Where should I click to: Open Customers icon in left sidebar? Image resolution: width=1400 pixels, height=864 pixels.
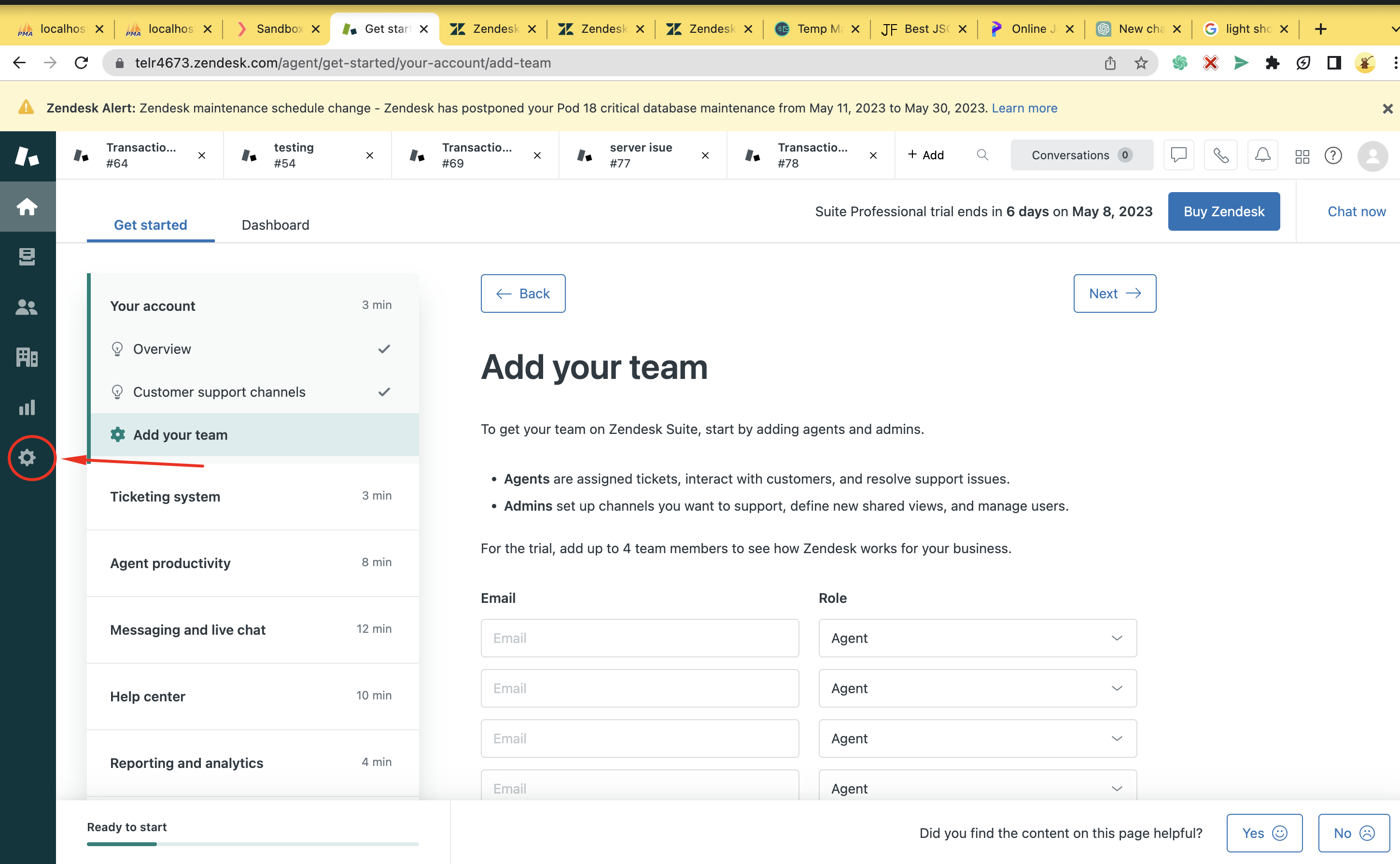tap(27, 307)
